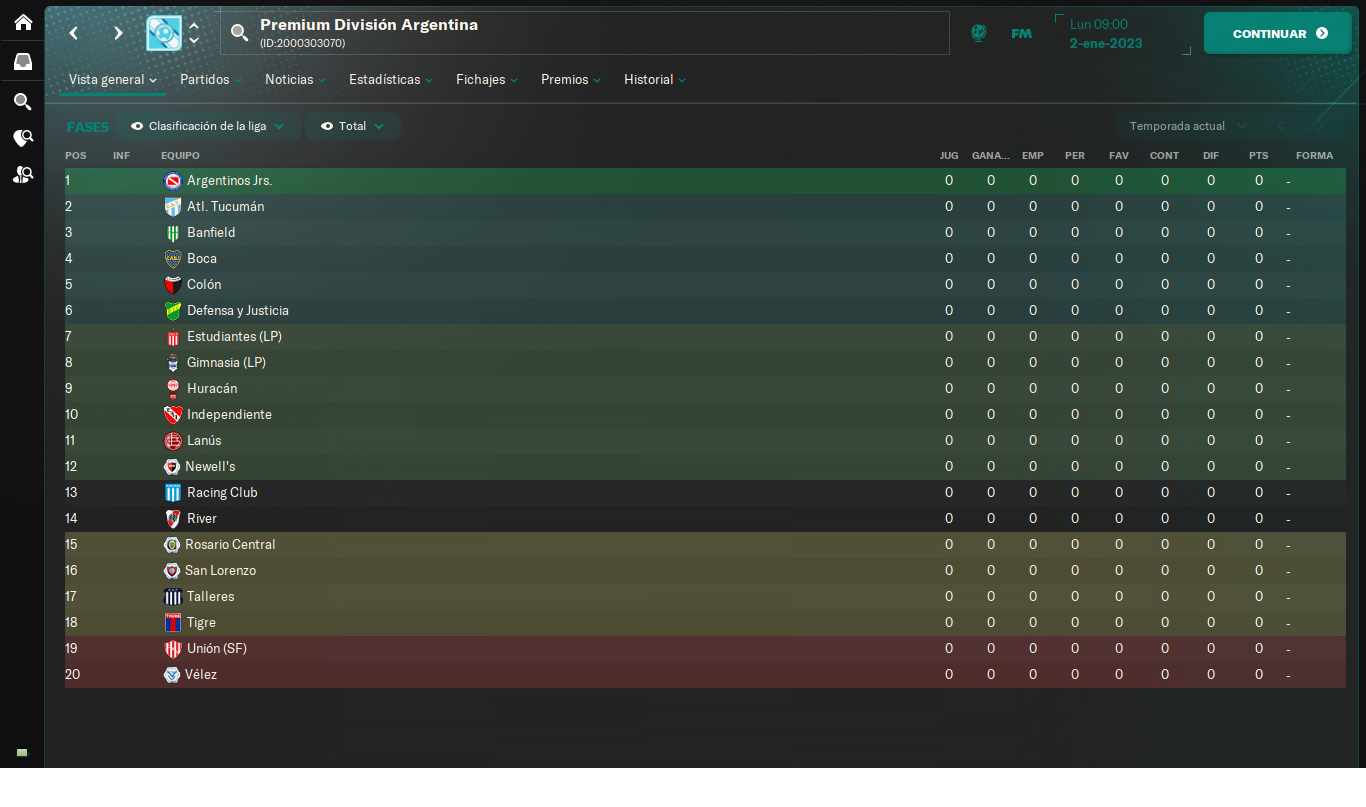Viewport: 1366px width, 807px height.
Task: Go back with the left arrow
Action: point(73,33)
